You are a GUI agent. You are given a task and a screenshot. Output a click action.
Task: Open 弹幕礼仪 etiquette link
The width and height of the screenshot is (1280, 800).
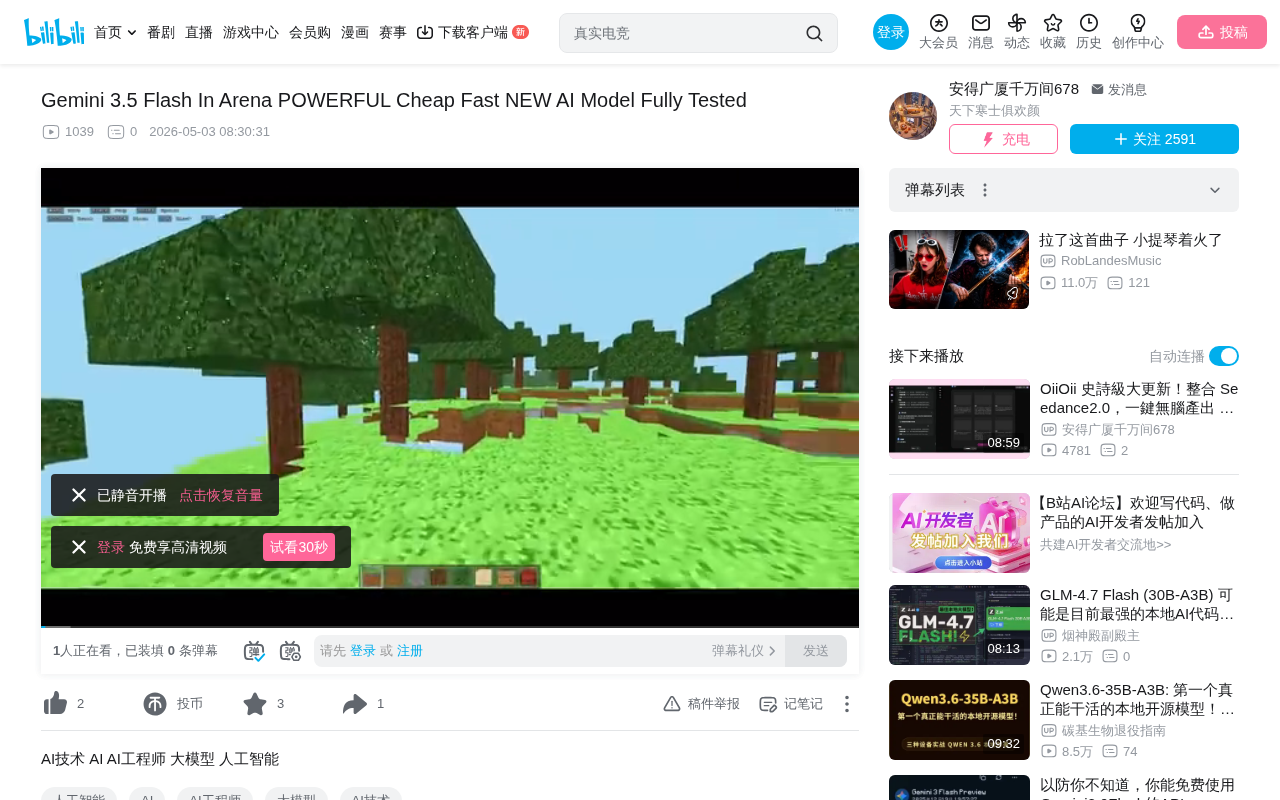point(744,651)
